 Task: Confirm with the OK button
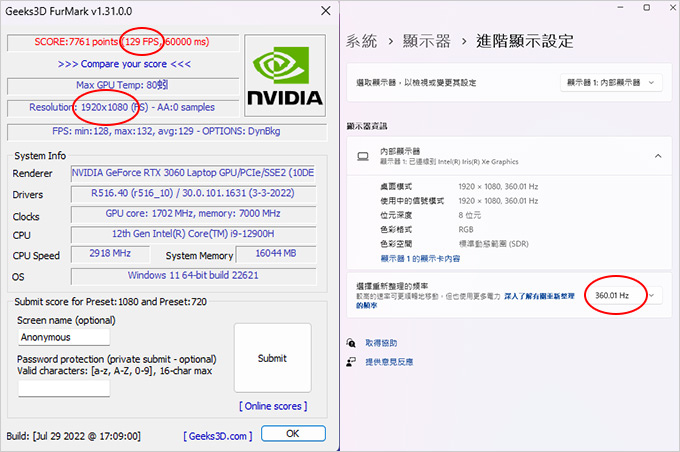[x=293, y=433]
